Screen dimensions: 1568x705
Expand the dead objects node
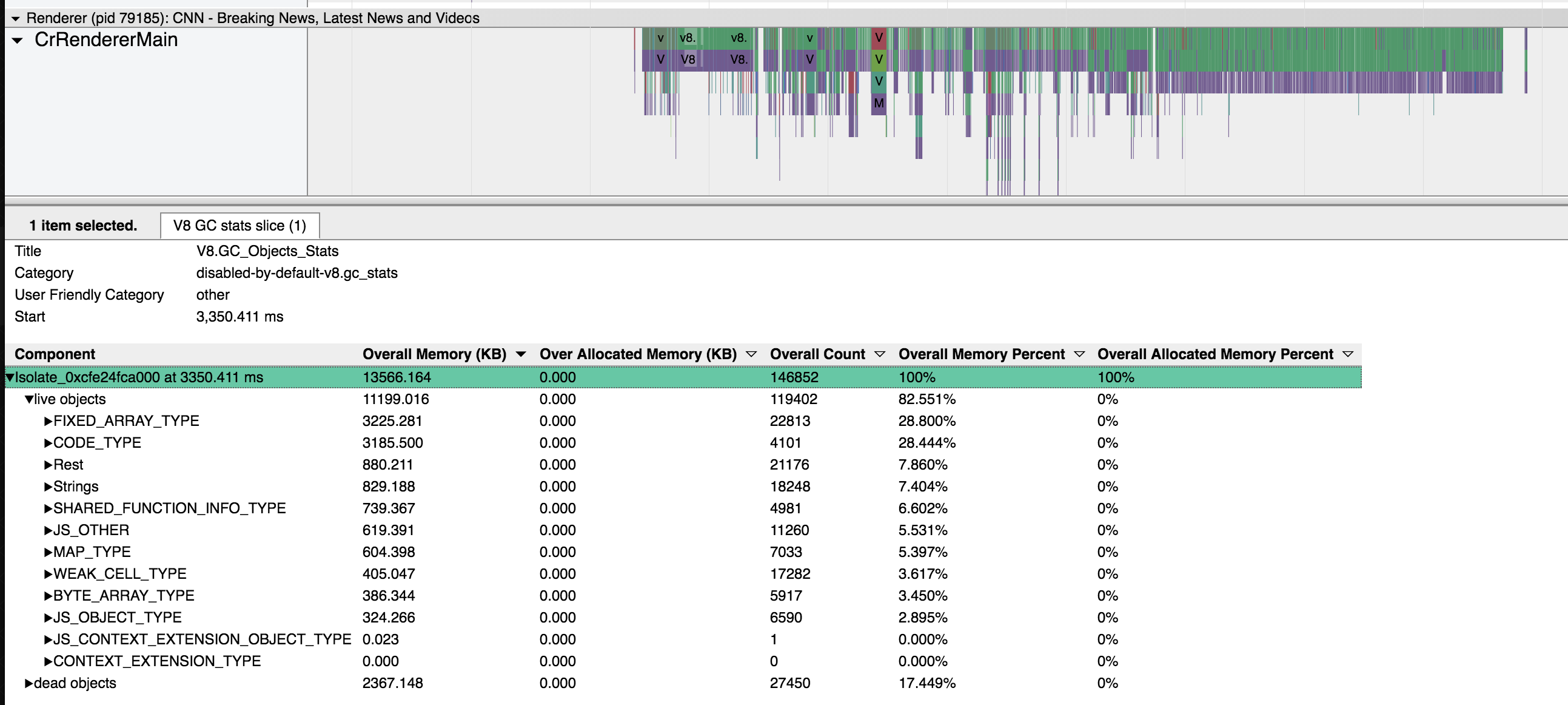(x=28, y=683)
